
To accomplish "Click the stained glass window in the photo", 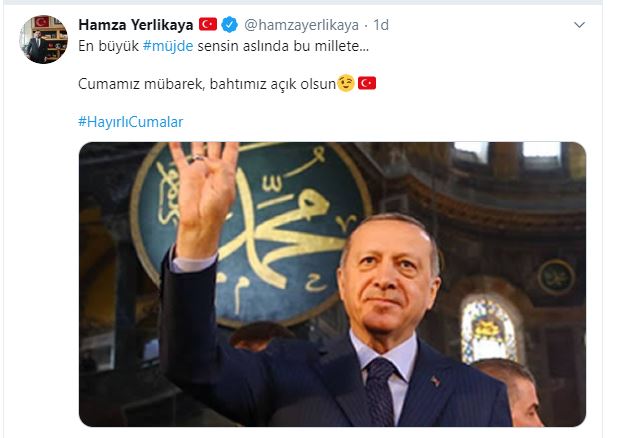I will click(x=488, y=331).
